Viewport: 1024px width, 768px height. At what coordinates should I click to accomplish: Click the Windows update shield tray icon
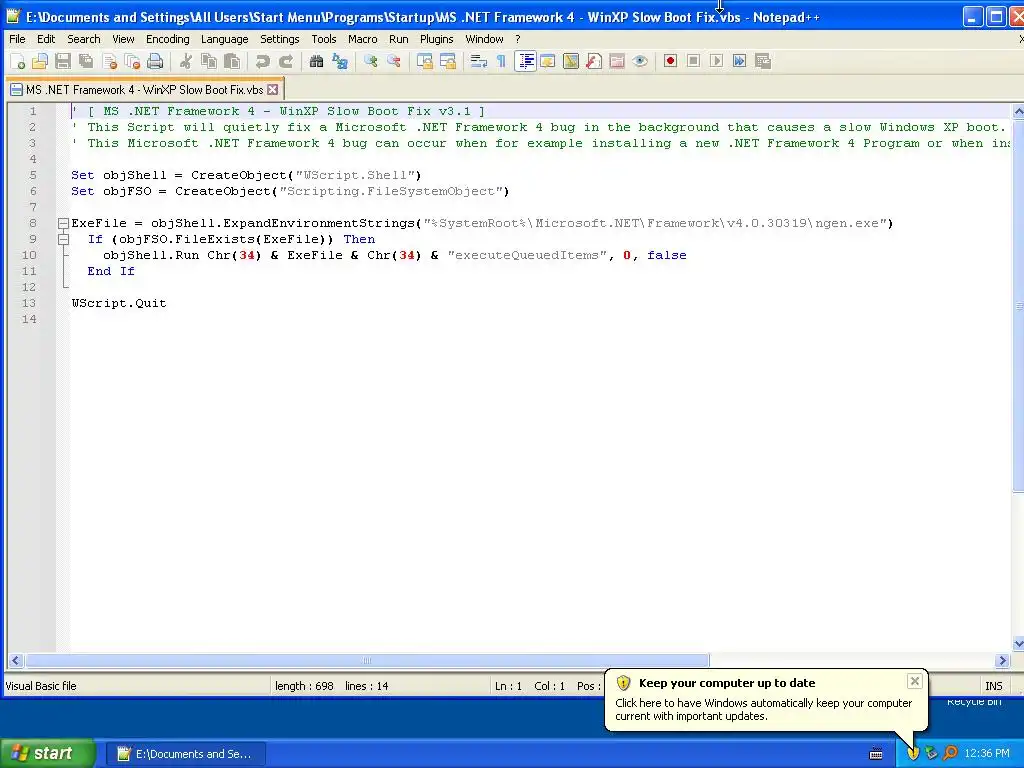point(913,753)
